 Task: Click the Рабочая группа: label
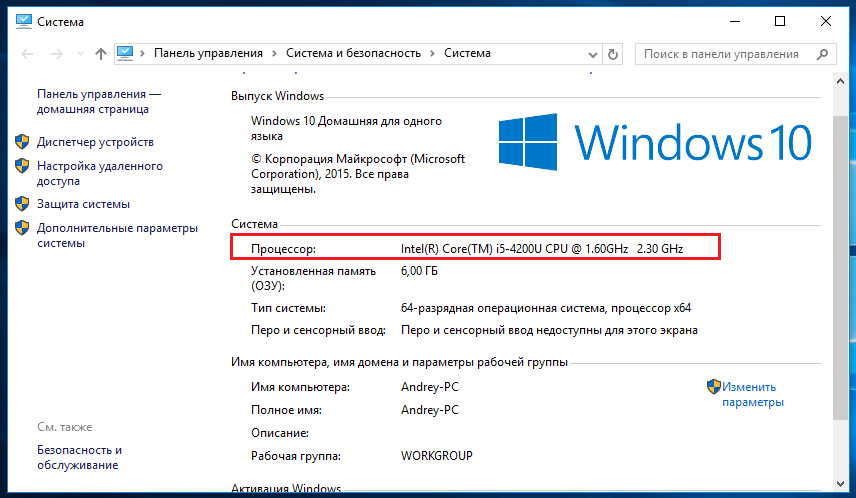[x=296, y=456]
